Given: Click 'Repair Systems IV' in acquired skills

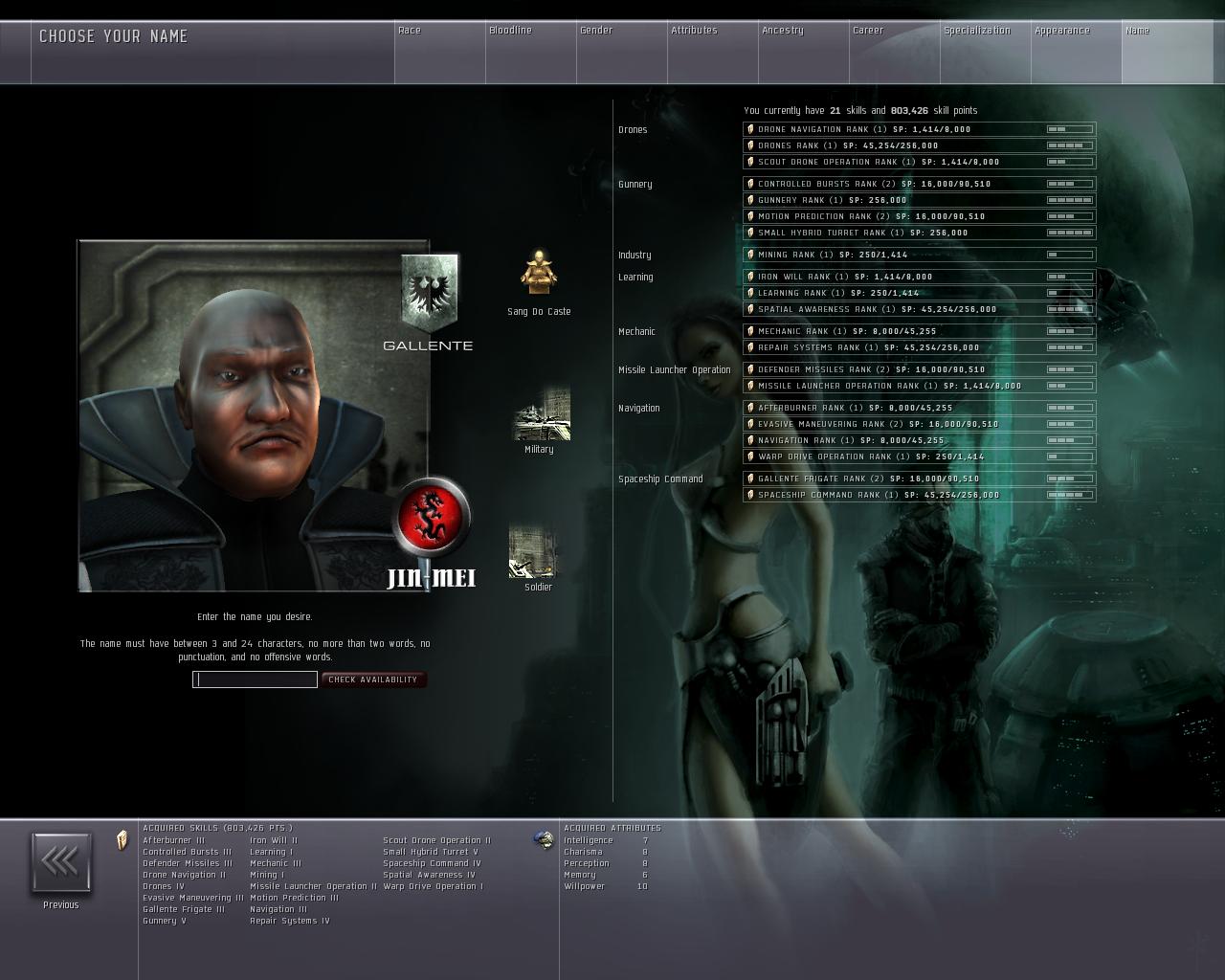Looking at the screenshot, I should (x=289, y=921).
